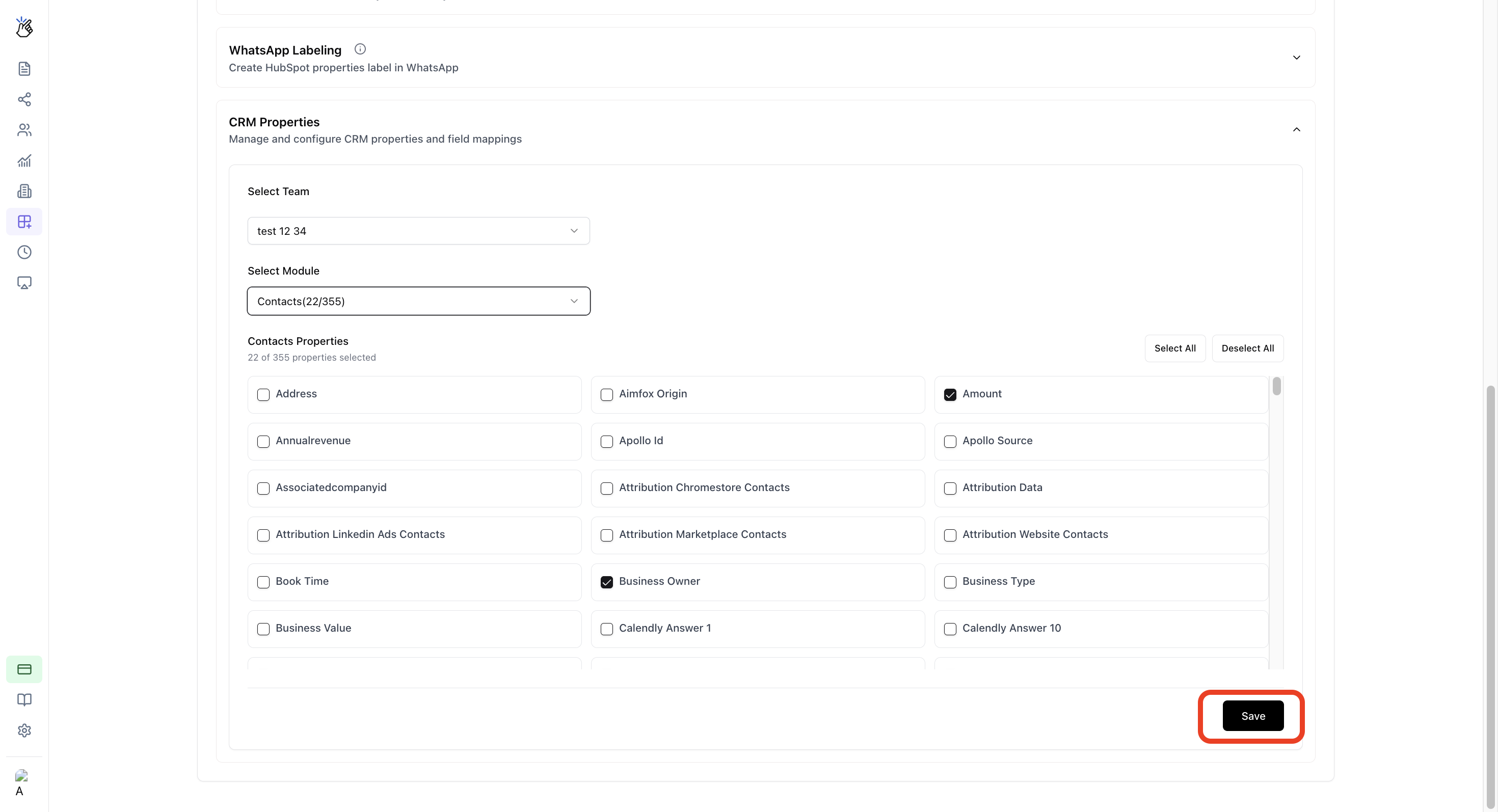Open settings gear icon in sidebar
This screenshot has height=812, width=1498.
(24, 730)
